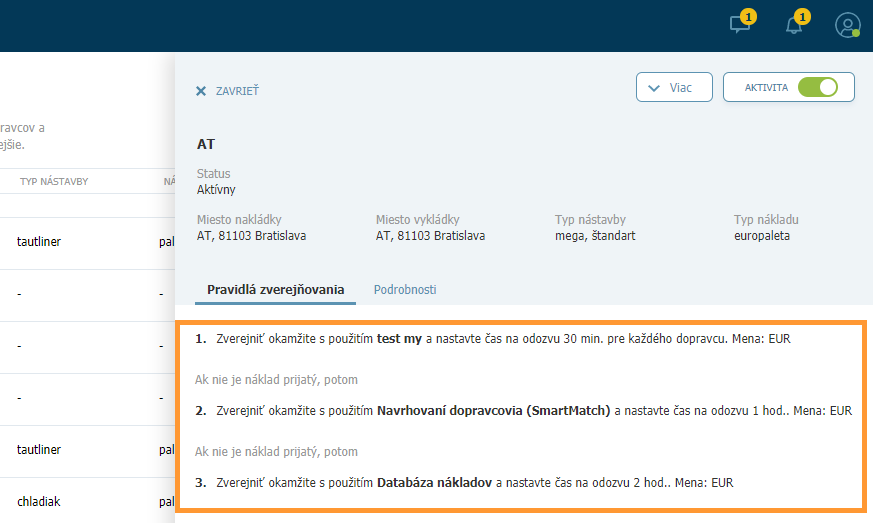Click rule 1 using test my
The width and height of the screenshot is (873, 523).
(x=492, y=339)
